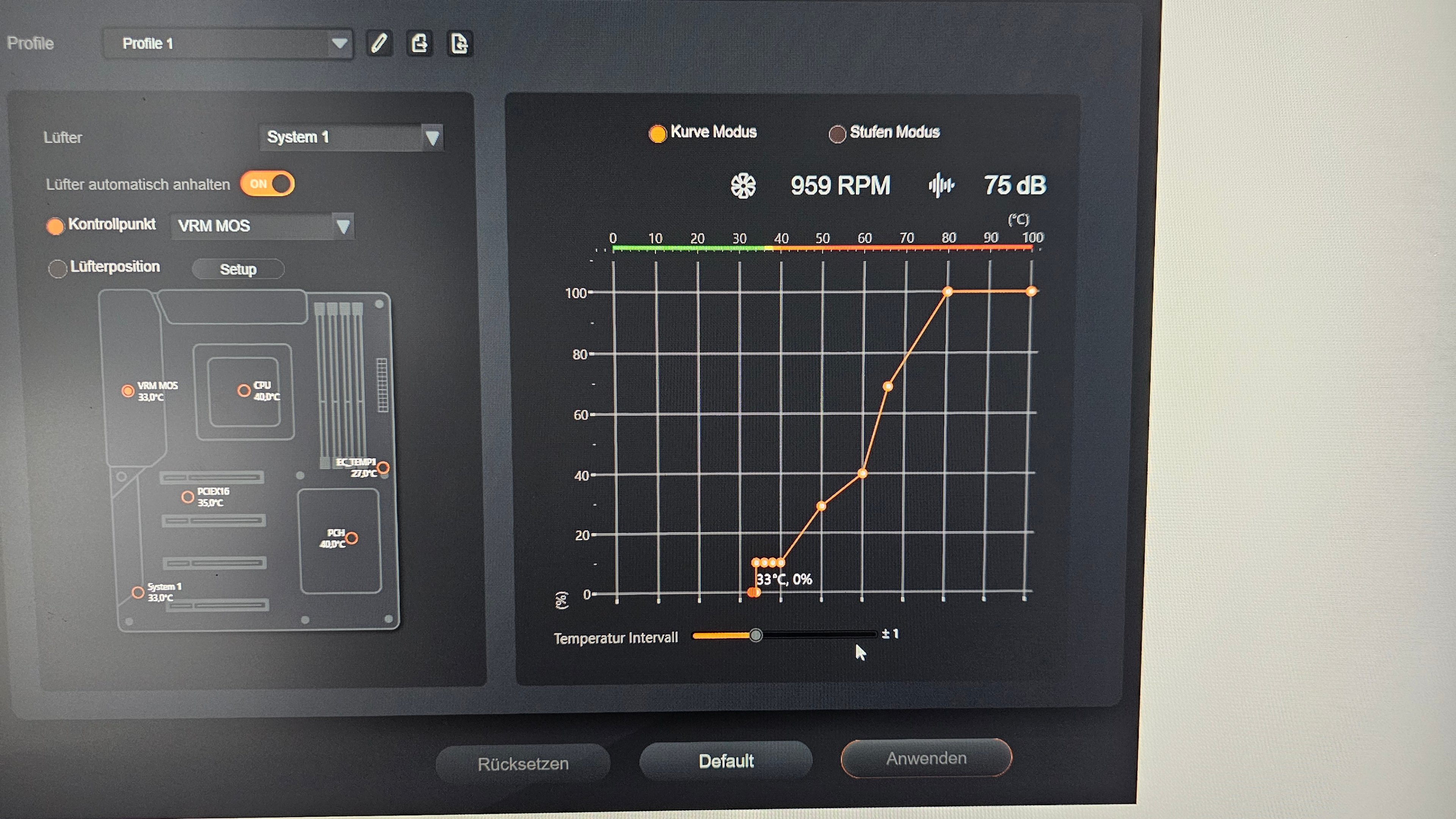Image resolution: width=1456 pixels, height=819 pixels.
Task: Click the System 1 marker on board
Action: click(x=137, y=592)
